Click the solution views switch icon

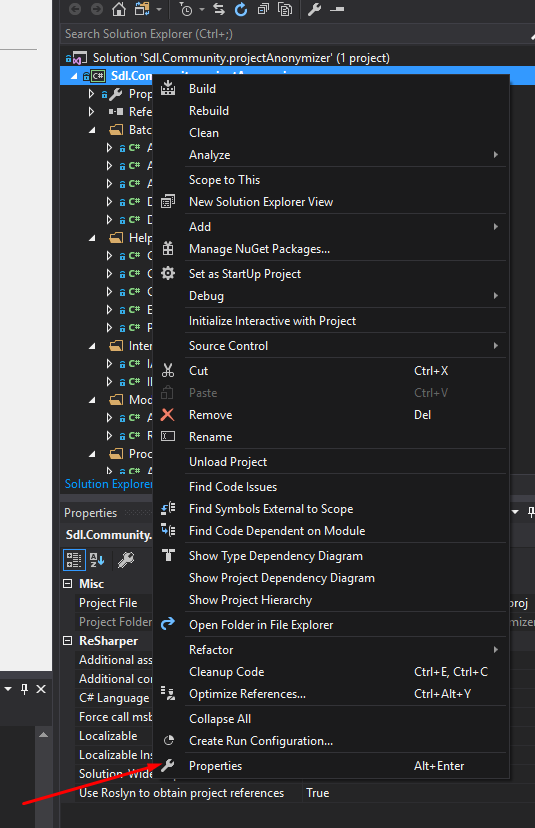click(x=143, y=9)
